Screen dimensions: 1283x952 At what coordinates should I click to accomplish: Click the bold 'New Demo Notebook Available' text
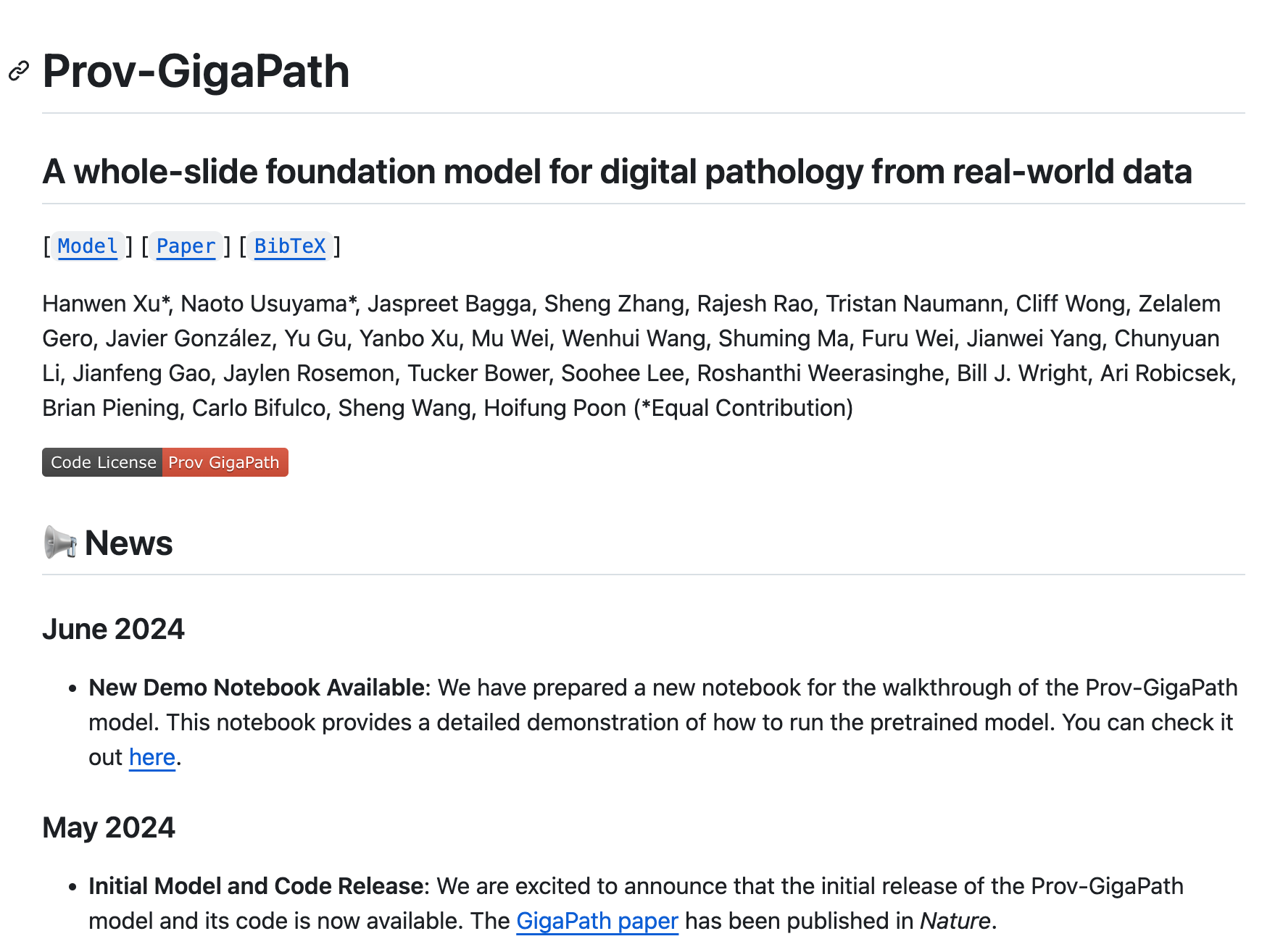click(257, 688)
